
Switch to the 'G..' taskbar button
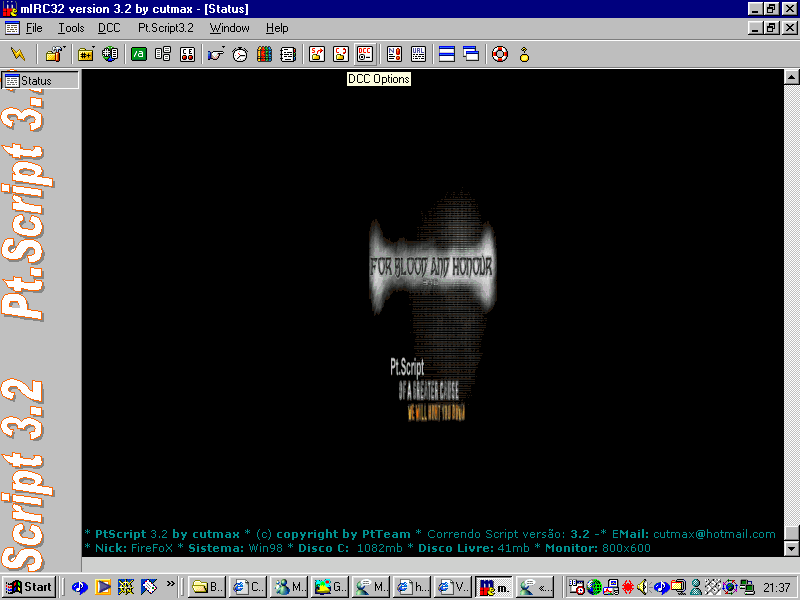(x=330, y=587)
